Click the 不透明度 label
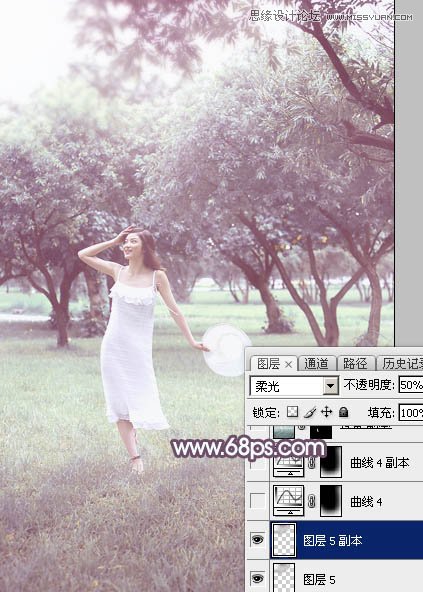Screen dimensions: 423x592 369,385
